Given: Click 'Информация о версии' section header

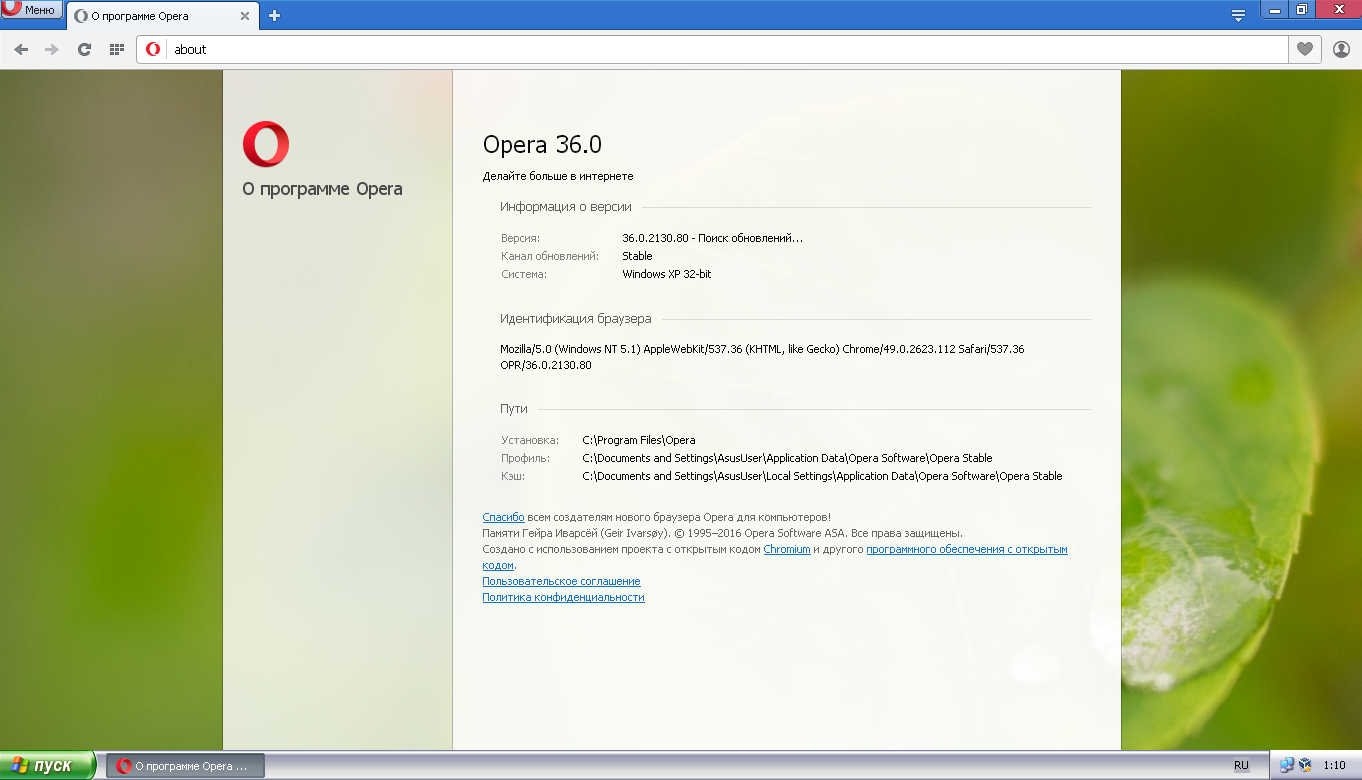Looking at the screenshot, I should click(x=566, y=207).
